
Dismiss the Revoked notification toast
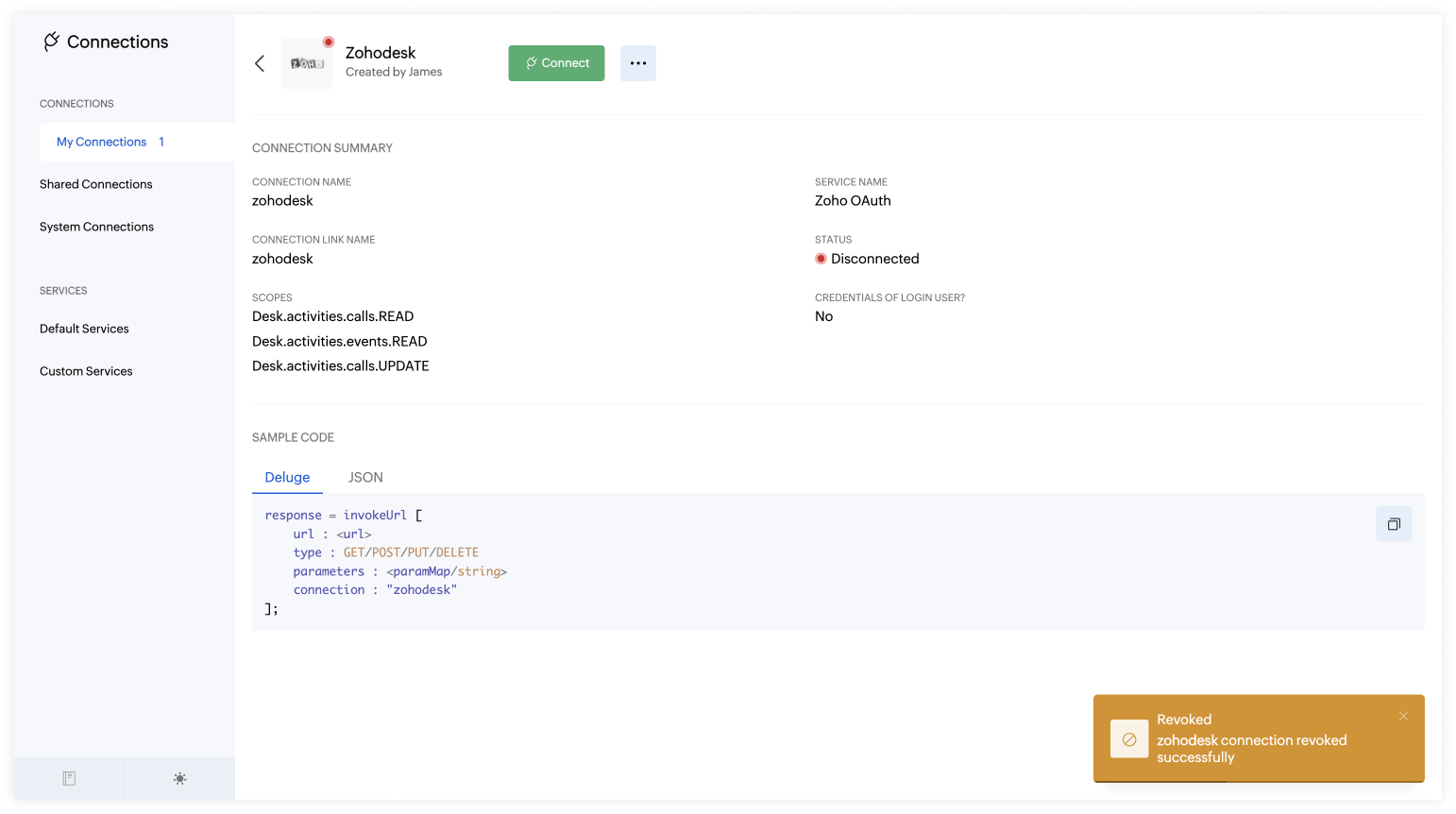click(x=1403, y=716)
